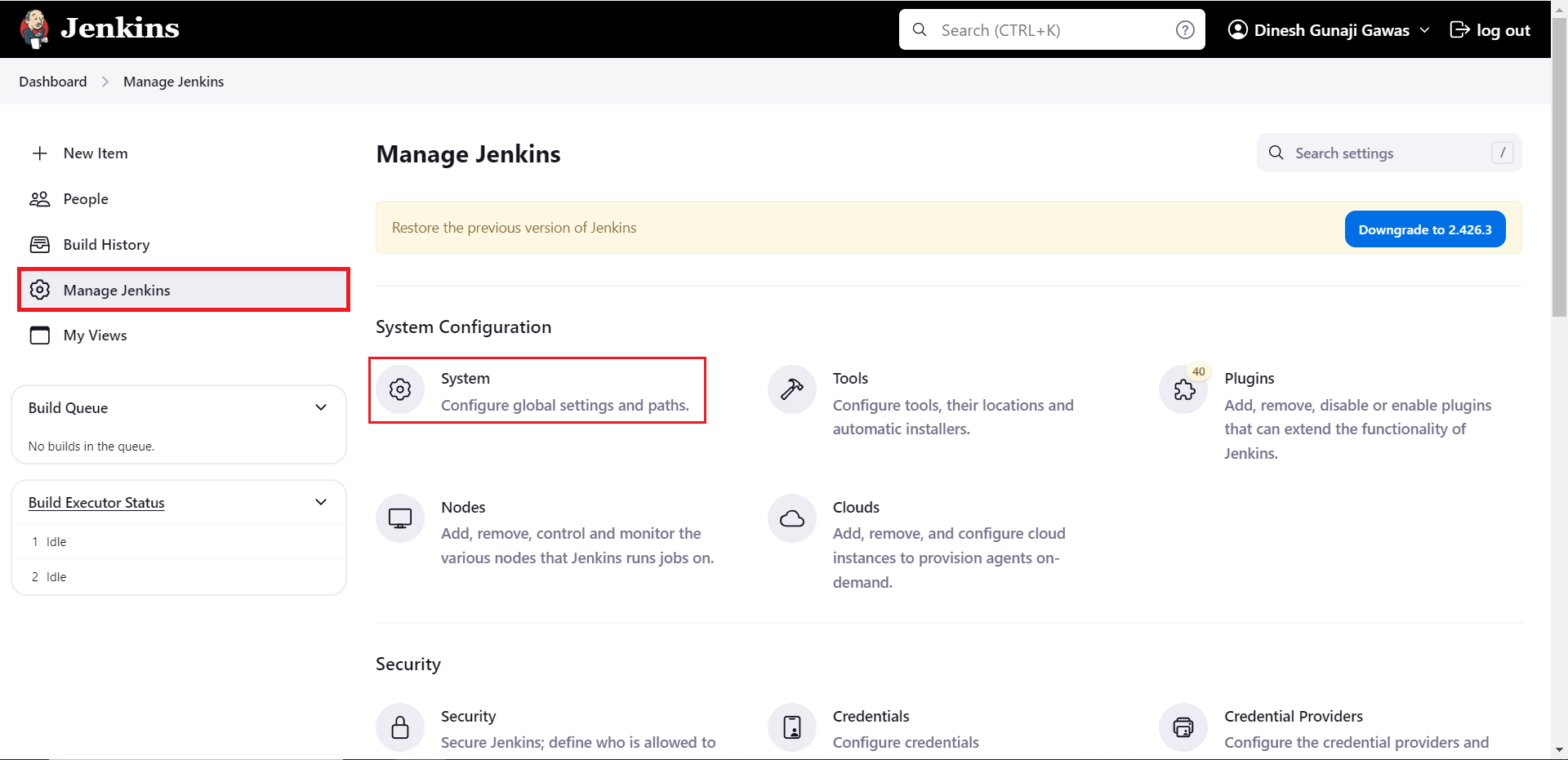Click the page vertical scrollbar thumb
This screenshot has height=760, width=1568.
pos(1559,167)
